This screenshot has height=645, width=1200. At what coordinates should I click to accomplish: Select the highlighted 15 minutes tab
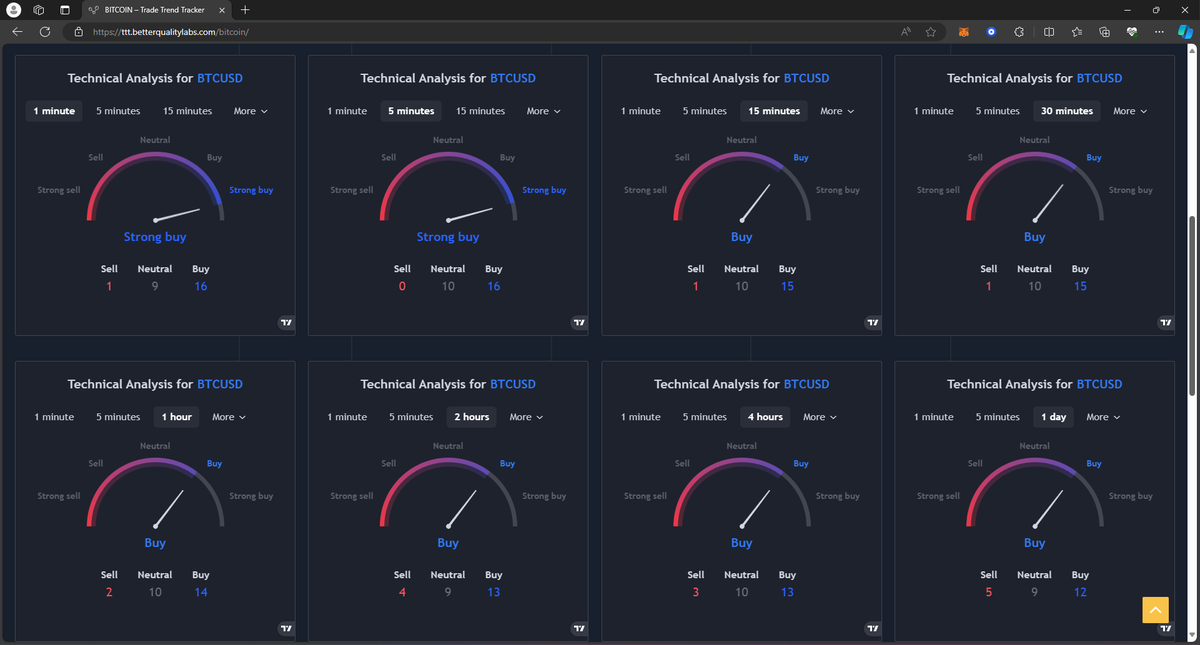coord(774,111)
